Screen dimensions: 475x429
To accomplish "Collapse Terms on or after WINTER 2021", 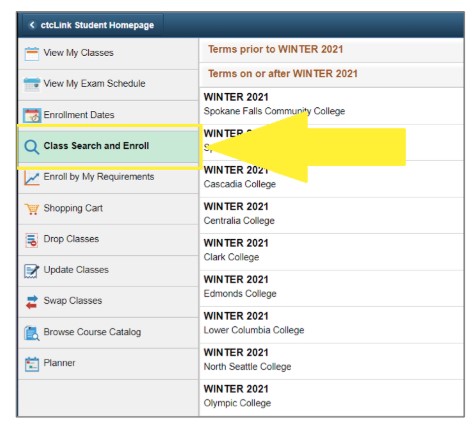I will pos(331,75).
